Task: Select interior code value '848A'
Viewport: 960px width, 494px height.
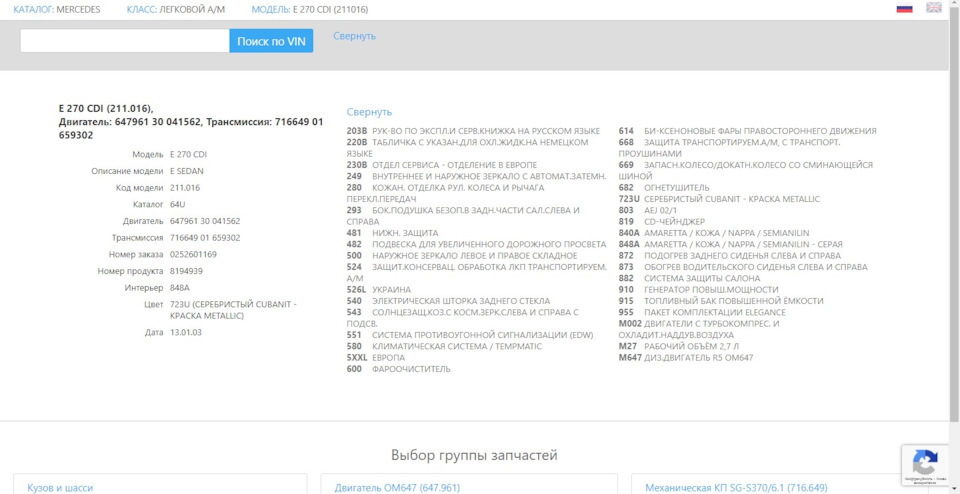Action: click(179, 288)
